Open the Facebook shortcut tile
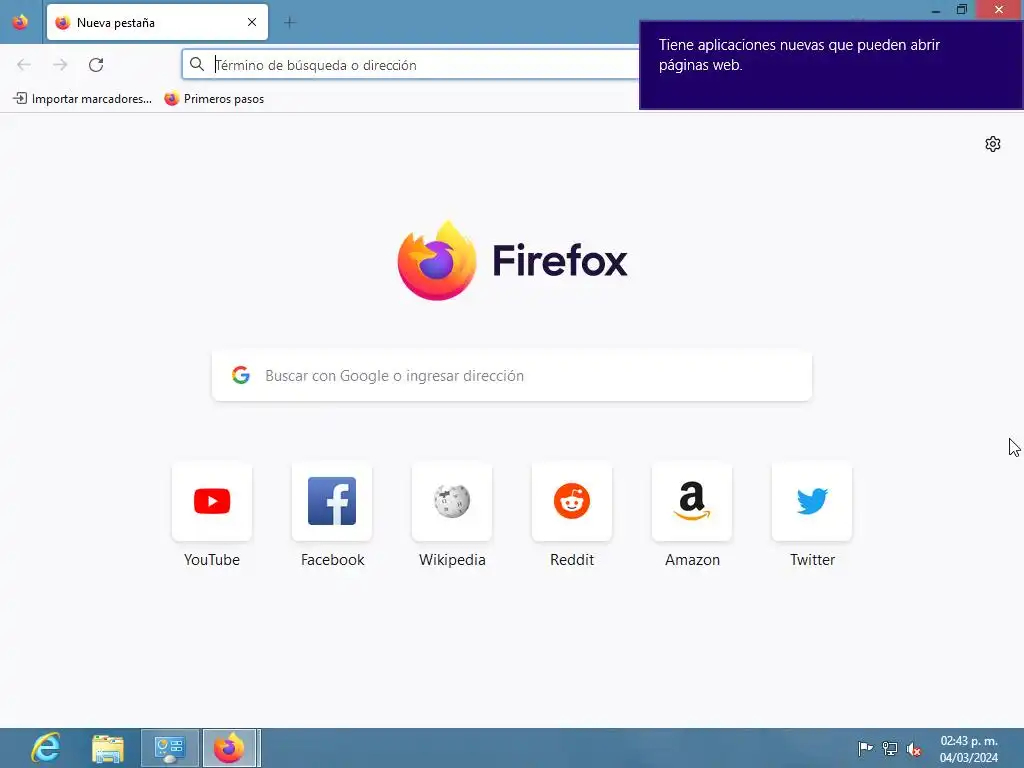The width and height of the screenshot is (1024, 768). click(x=332, y=502)
